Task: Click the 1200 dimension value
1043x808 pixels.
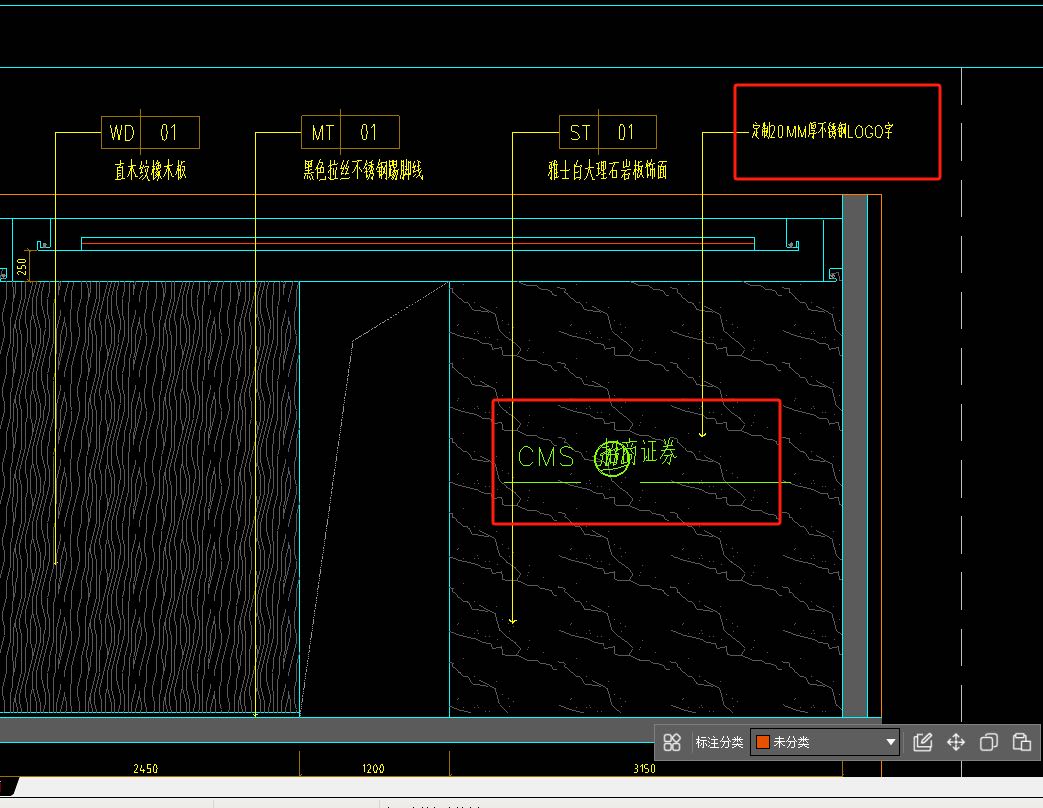Action: coord(373,769)
